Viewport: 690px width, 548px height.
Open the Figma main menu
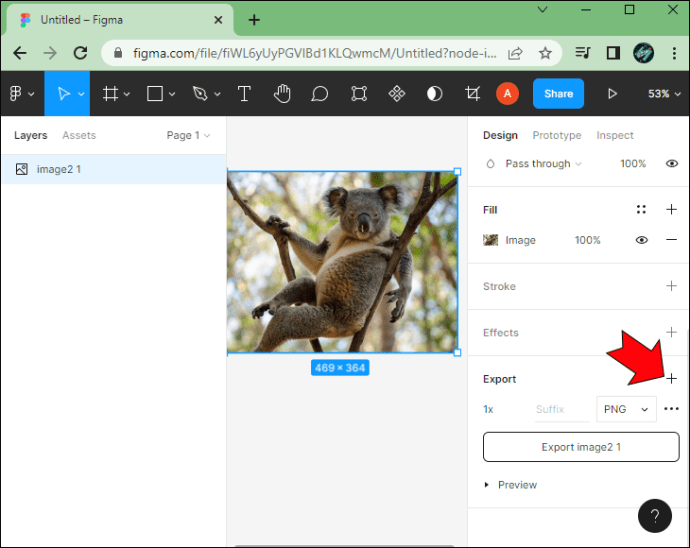21,94
